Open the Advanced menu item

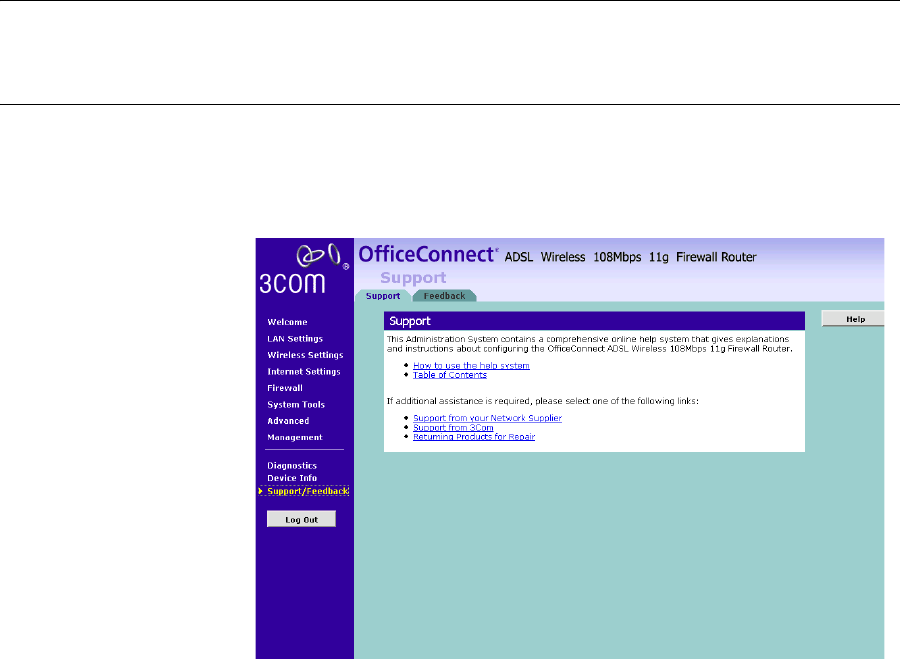click(288, 421)
